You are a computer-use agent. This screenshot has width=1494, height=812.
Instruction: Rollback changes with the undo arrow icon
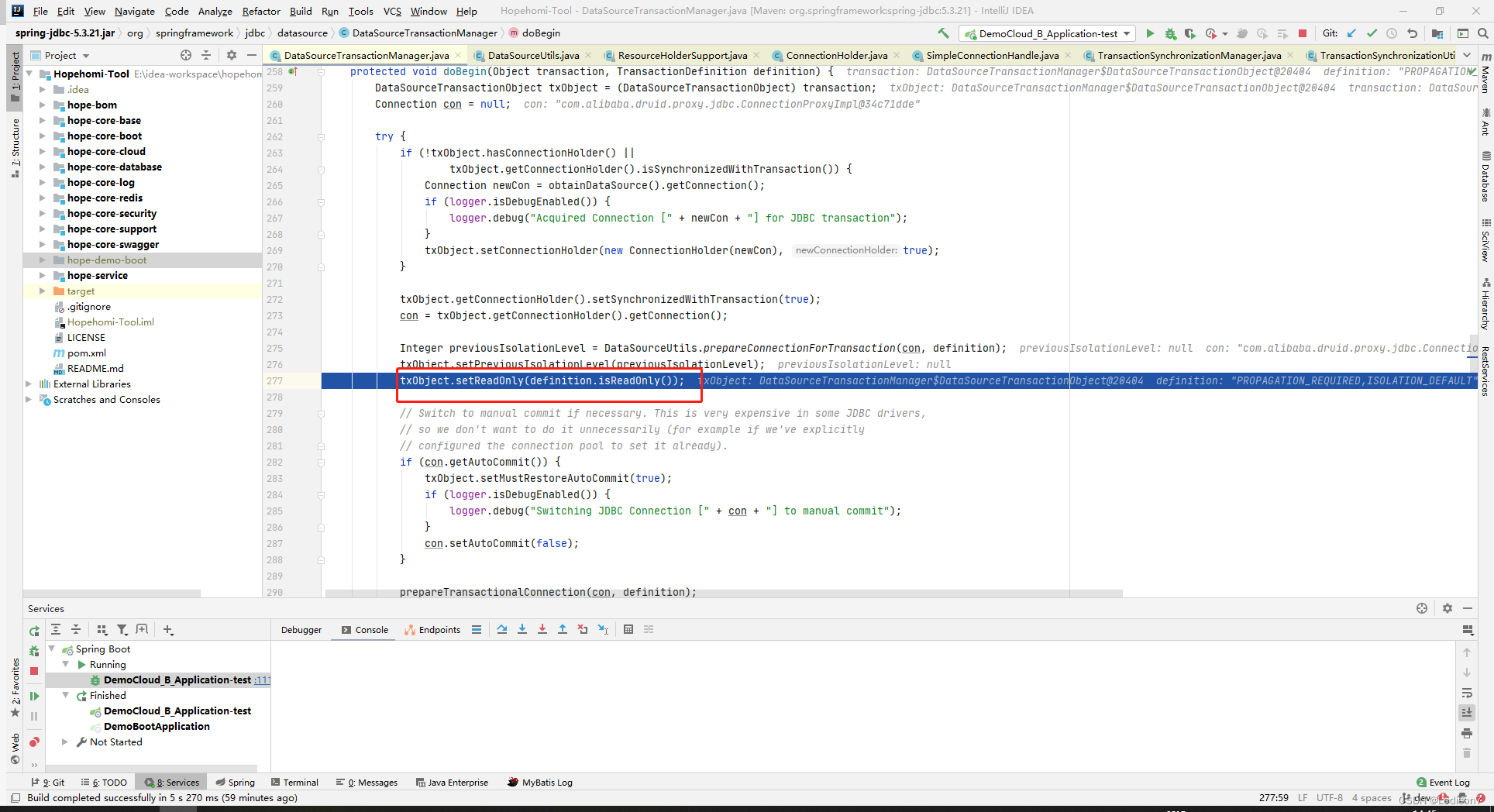1412,33
